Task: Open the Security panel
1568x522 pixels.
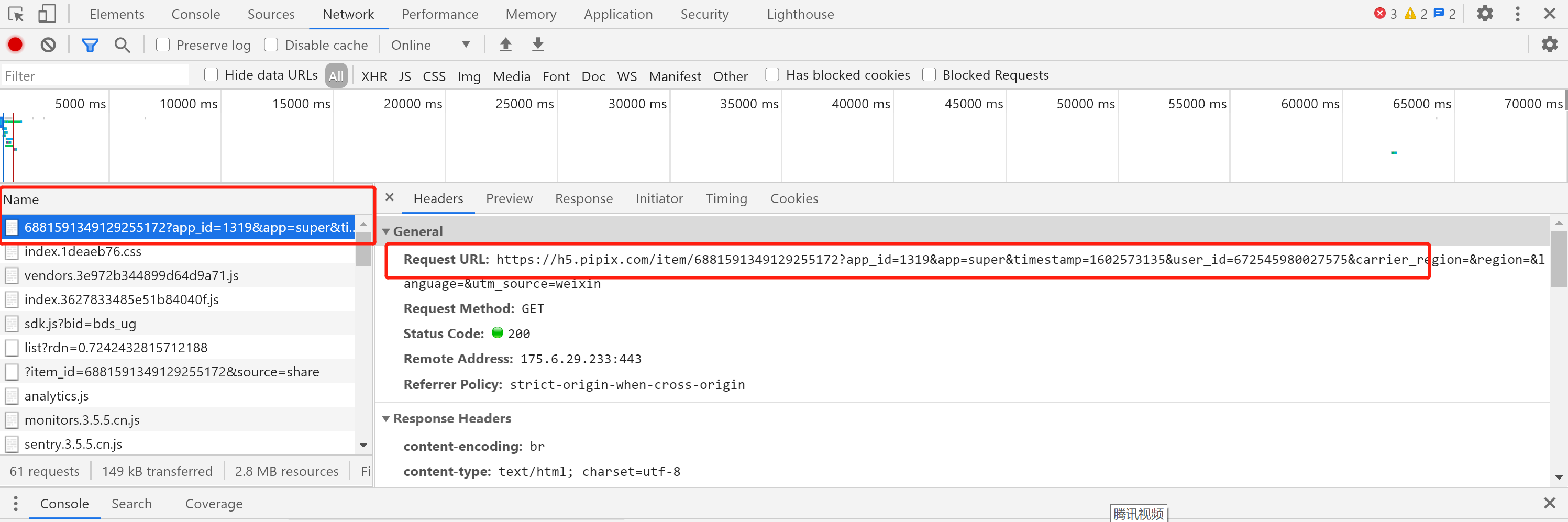Action: pos(704,14)
